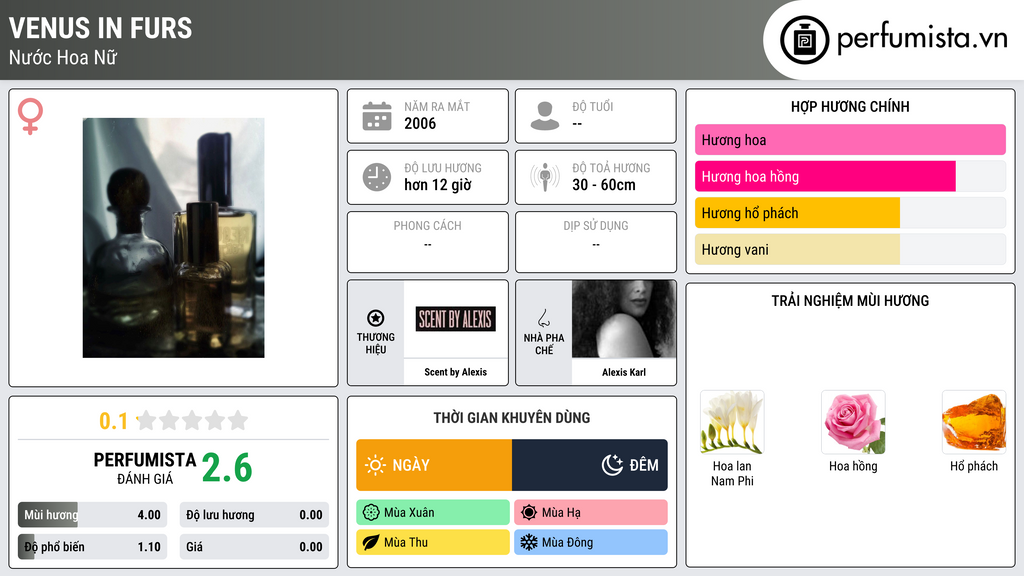This screenshot has height=576, width=1024.
Task: Click the snowflake icon in Mùa Đông
Action: click(529, 542)
